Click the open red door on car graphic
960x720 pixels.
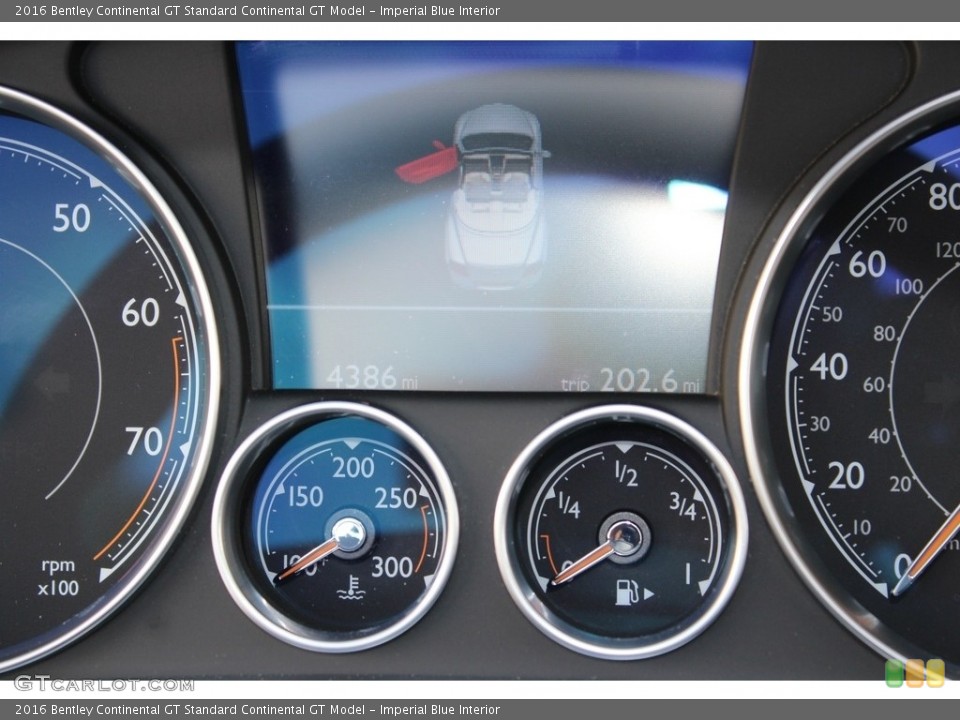(x=427, y=163)
